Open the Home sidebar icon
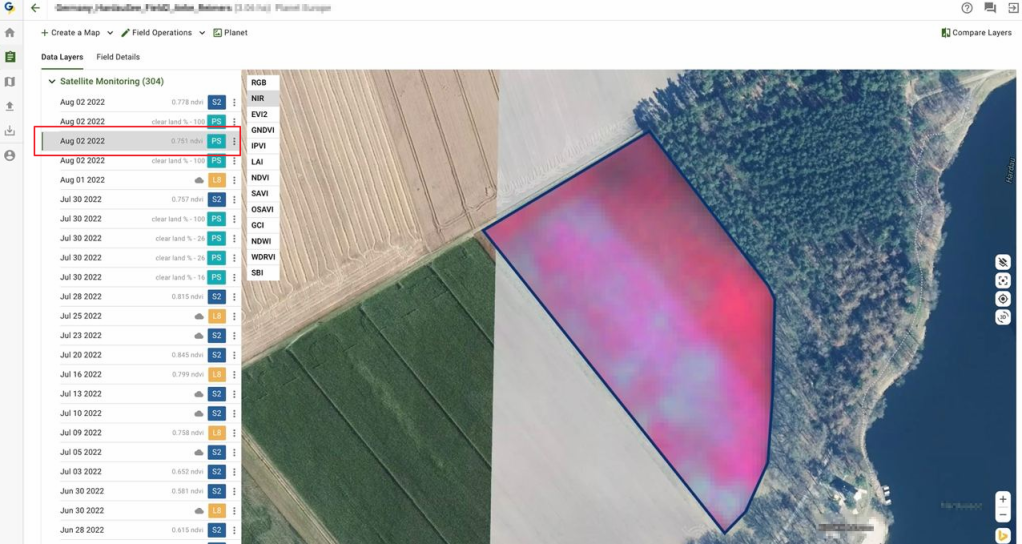 (x=10, y=33)
